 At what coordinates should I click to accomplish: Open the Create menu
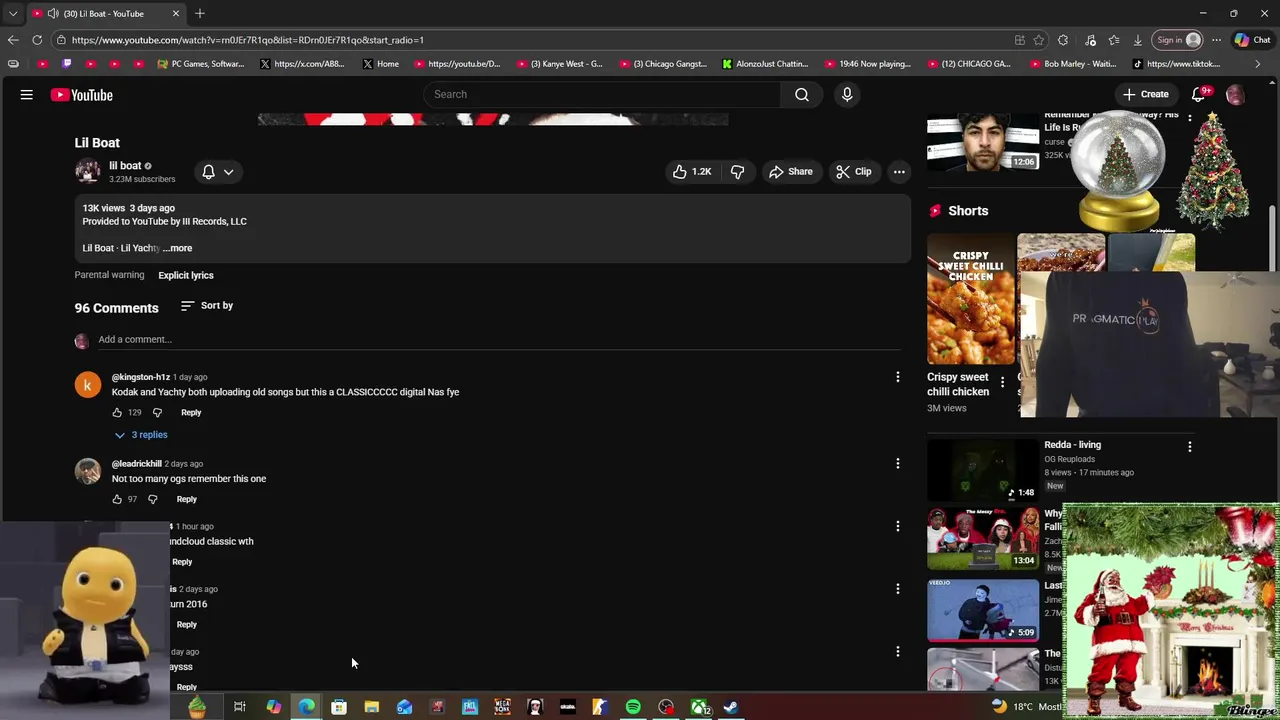pyautogui.click(x=1146, y=94)
